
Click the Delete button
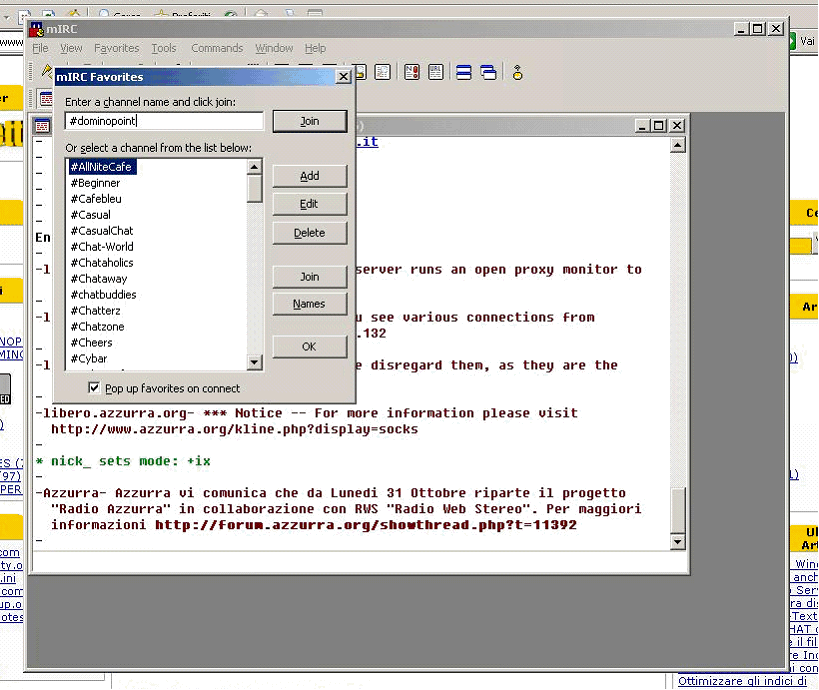[x=310, y=233]
